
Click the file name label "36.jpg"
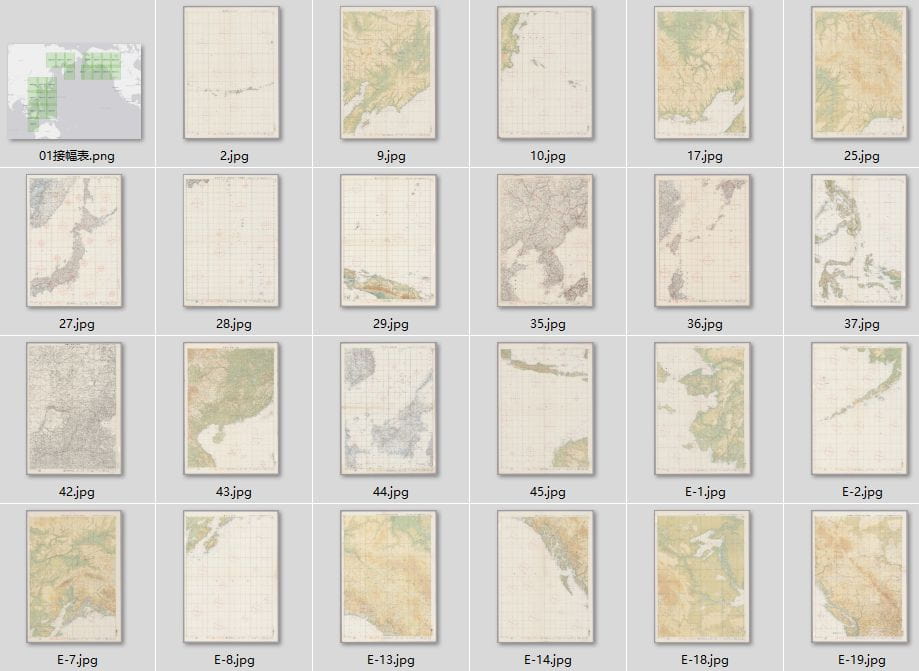click(704, 323)
